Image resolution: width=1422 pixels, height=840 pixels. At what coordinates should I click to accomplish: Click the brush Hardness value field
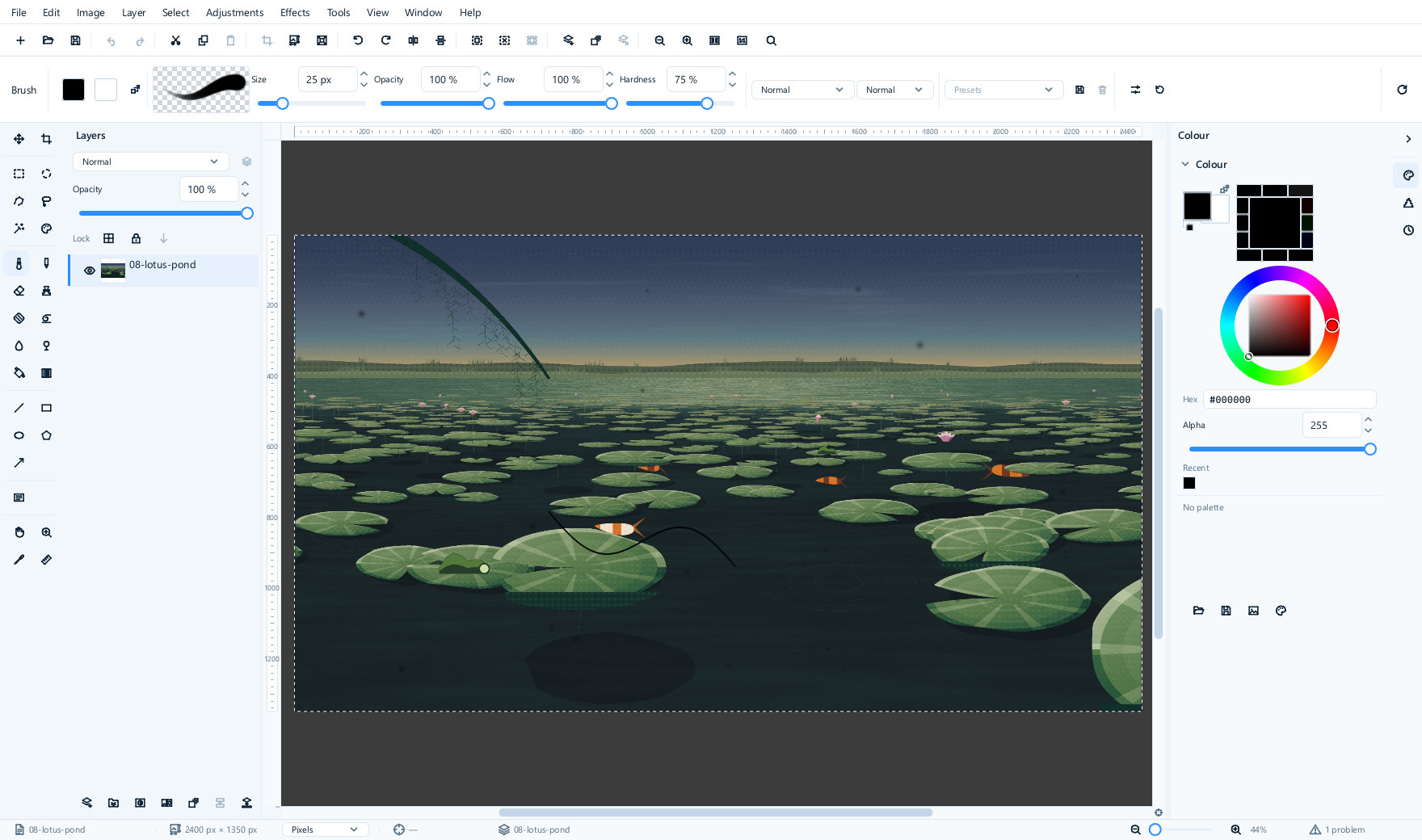[696, 79]
